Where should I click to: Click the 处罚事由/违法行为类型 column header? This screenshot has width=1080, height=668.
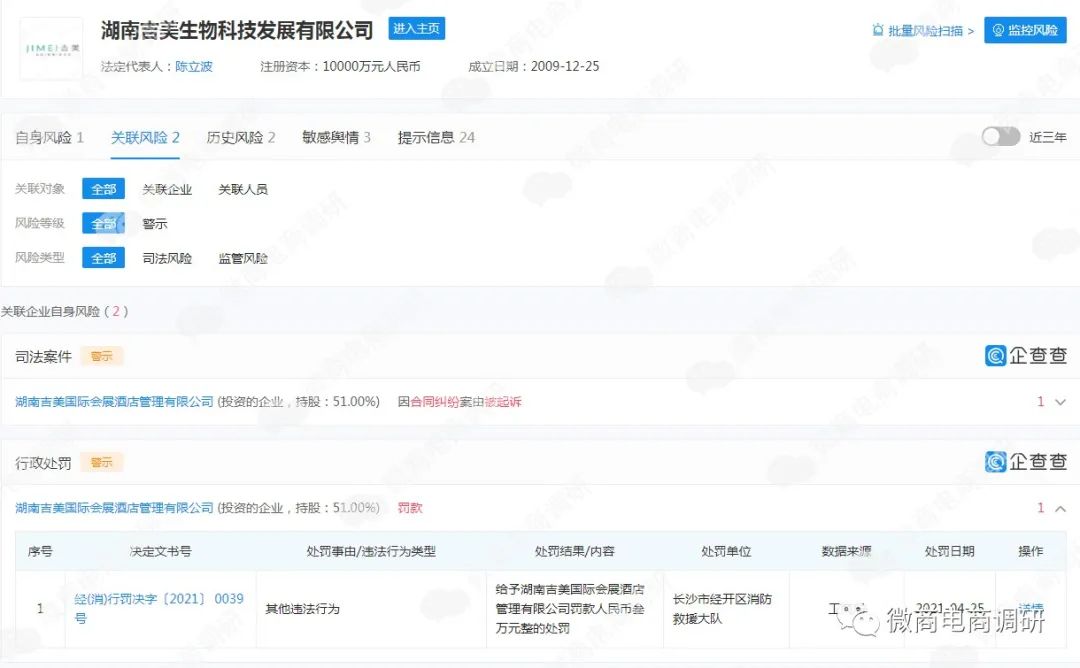(371, 551)
